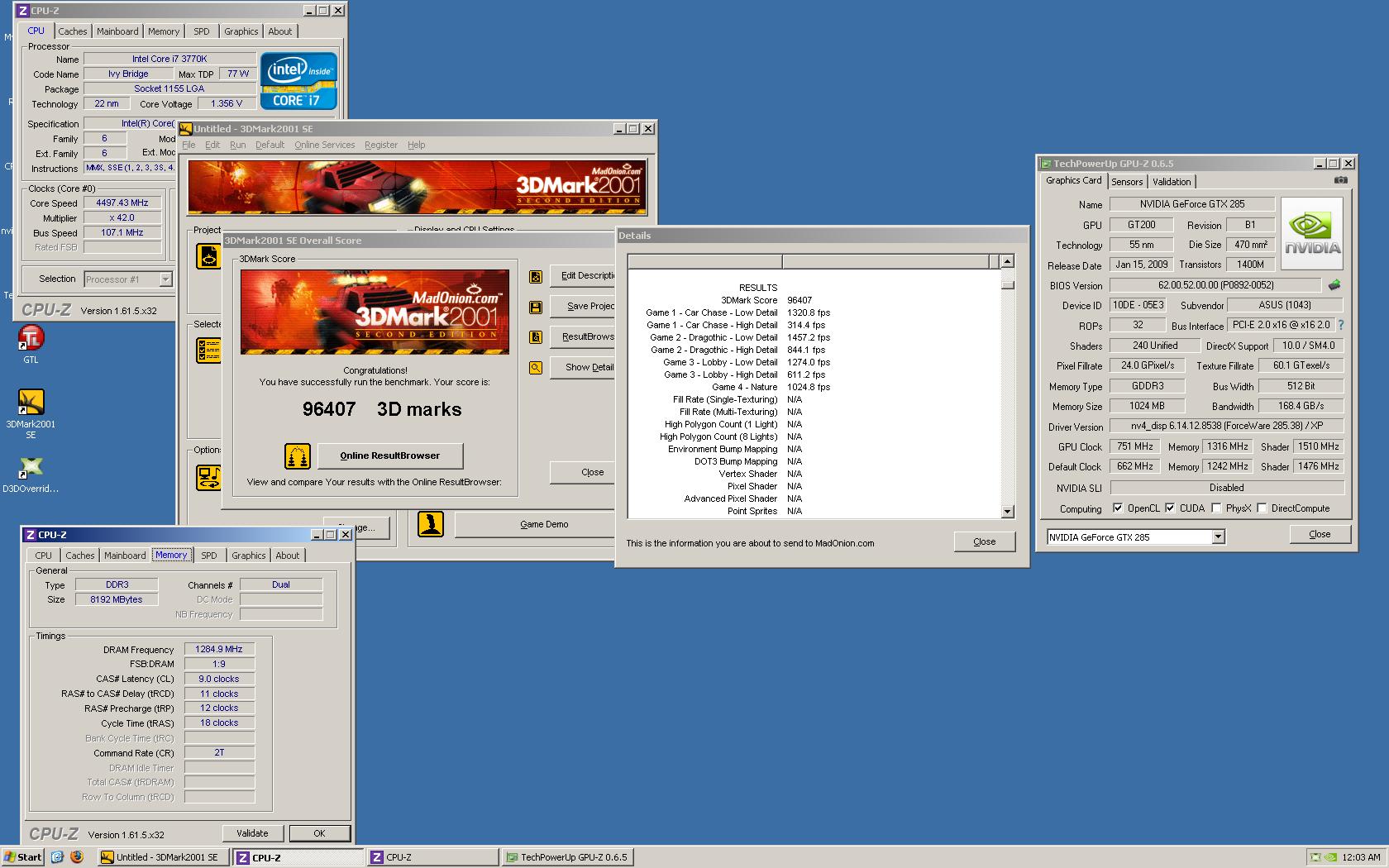This screenshot has width=1389, height=868.
Task: Click Edit Description icon in score dialog
Action: [536, 276]
